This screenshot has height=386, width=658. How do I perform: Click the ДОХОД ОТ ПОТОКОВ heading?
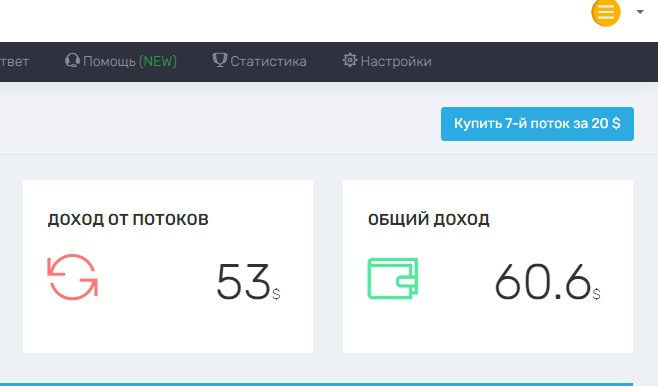coord(128,219)
